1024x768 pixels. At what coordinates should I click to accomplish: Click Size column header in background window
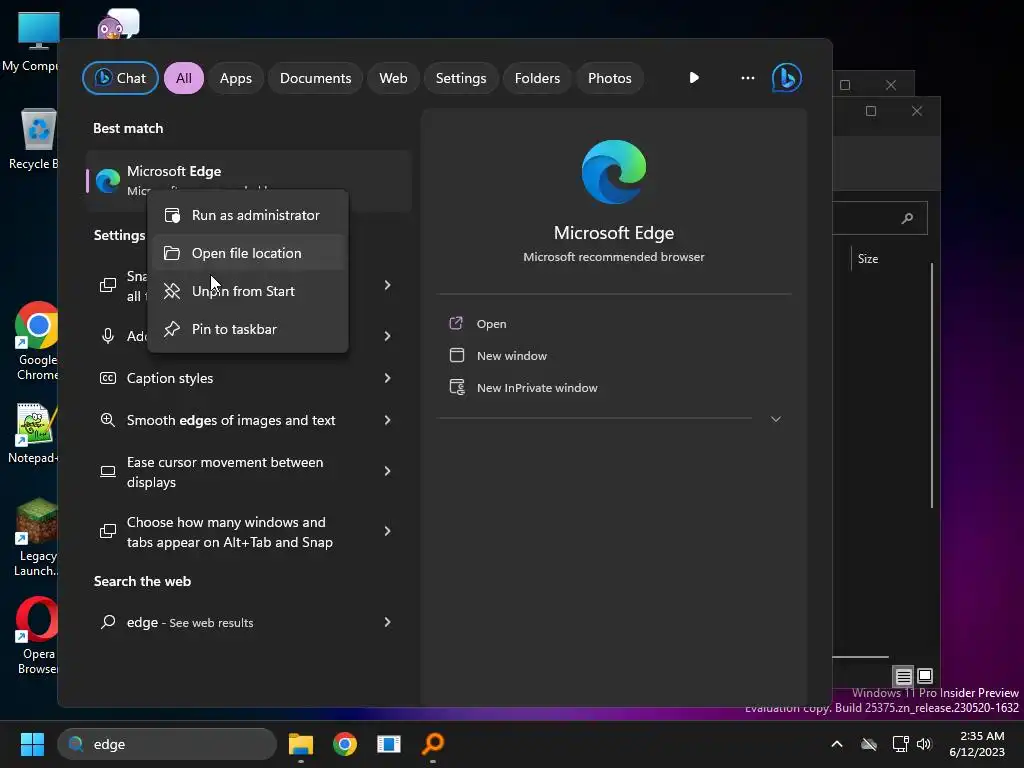click(868, 259)
